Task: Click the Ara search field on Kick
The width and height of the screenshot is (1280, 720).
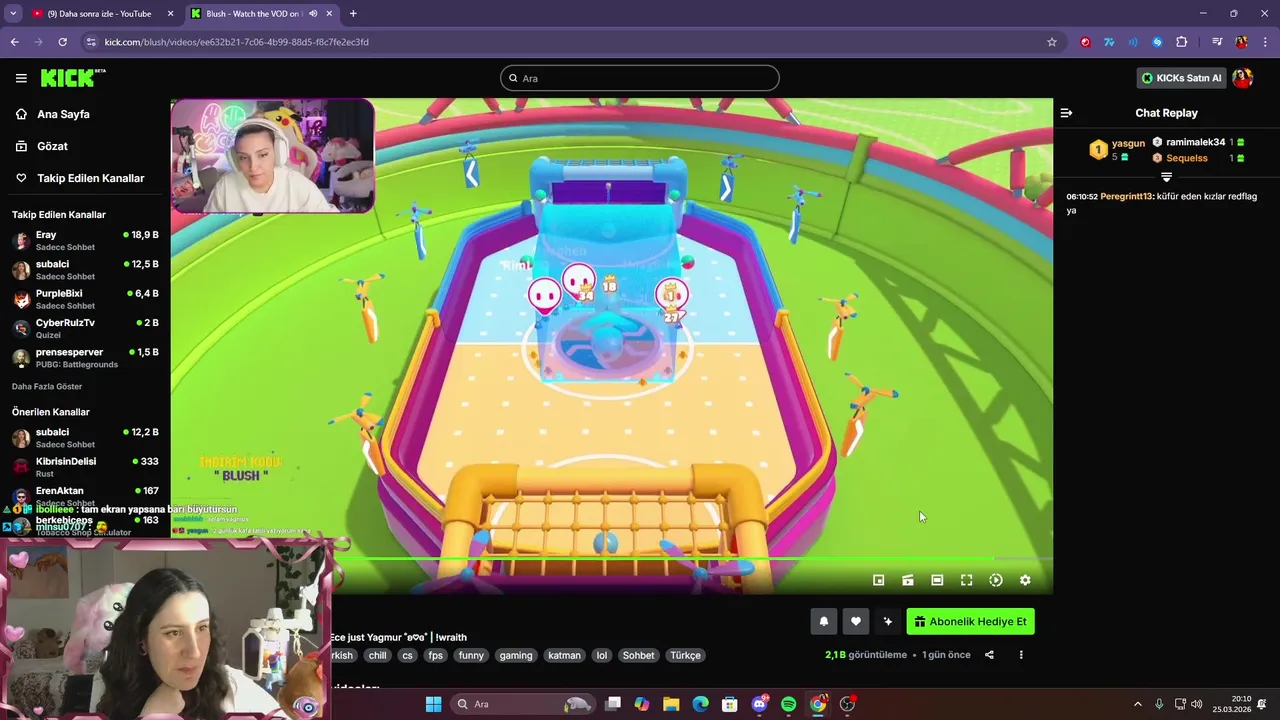Action: [640, 78]
